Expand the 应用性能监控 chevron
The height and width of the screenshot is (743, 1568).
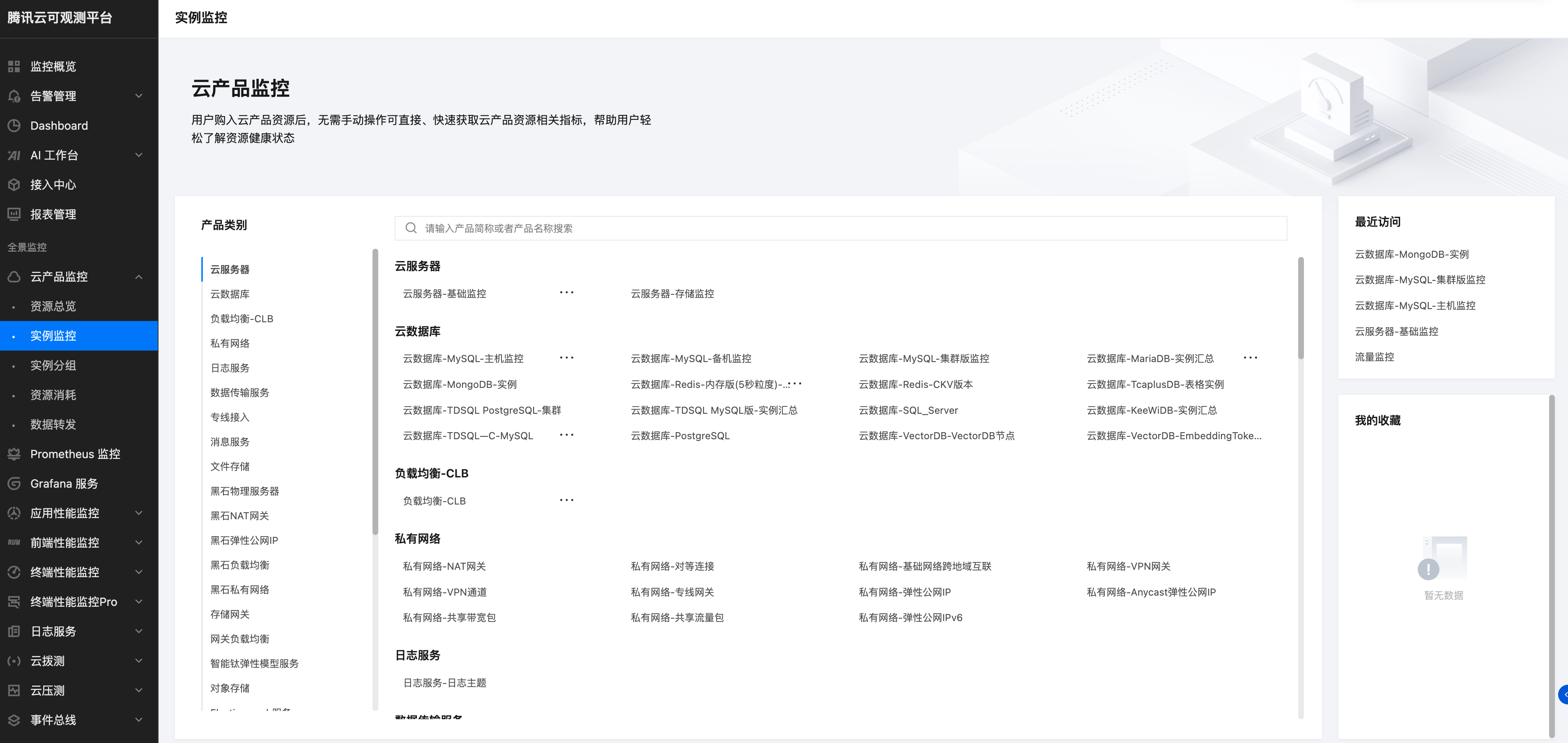coord(139,513)
